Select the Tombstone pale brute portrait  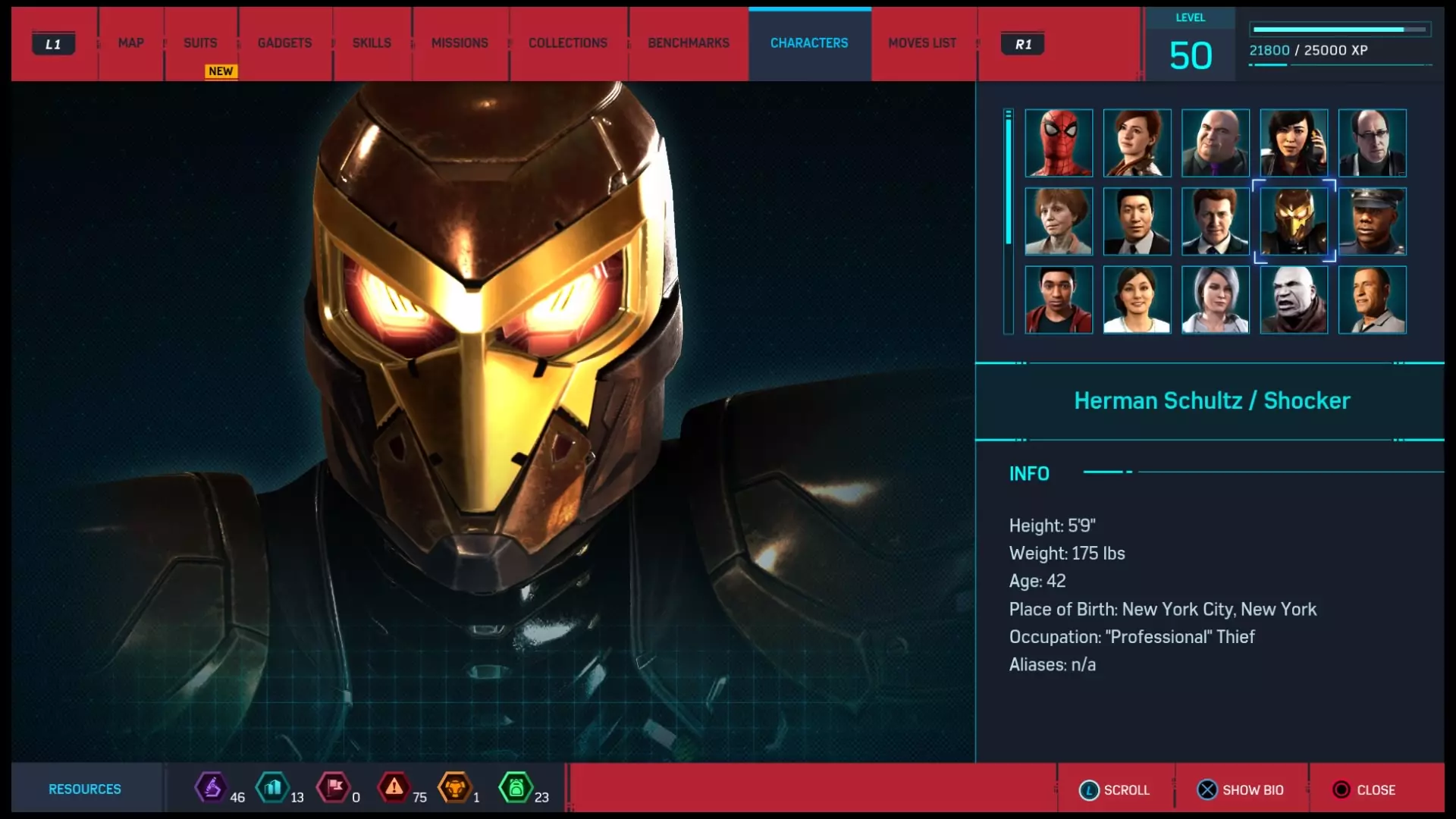pyautogui.click(x=1294, y=300)
